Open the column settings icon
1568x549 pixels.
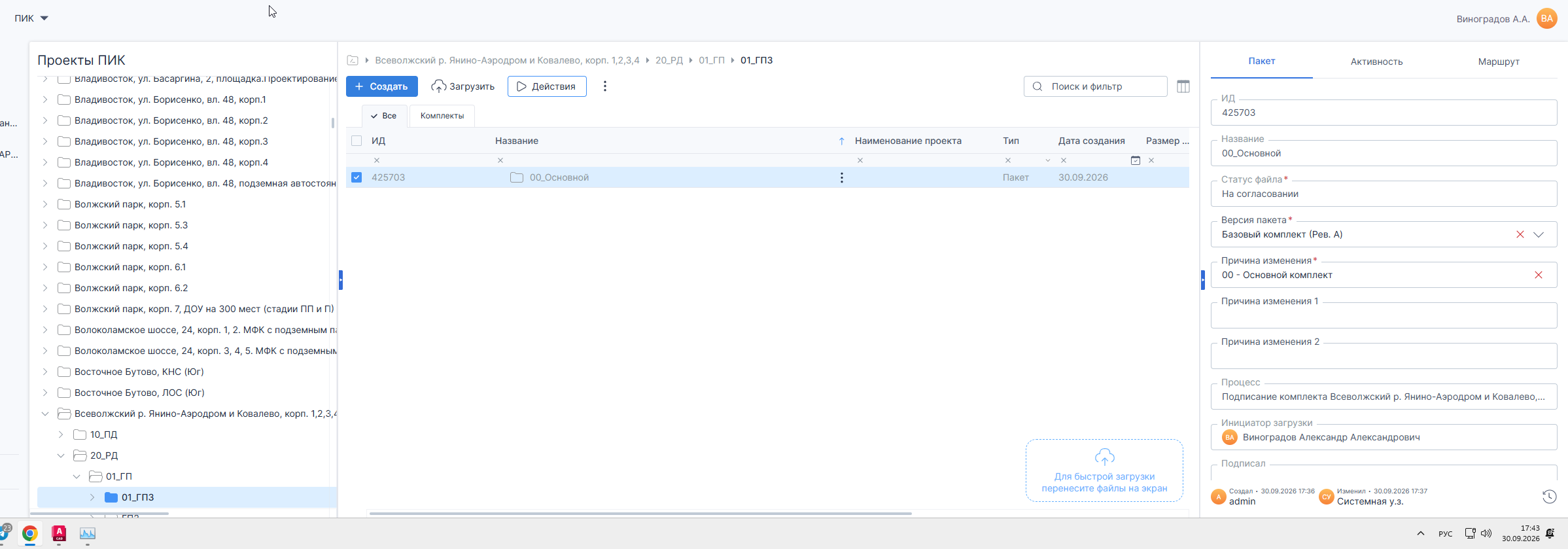pos(1183,86)
